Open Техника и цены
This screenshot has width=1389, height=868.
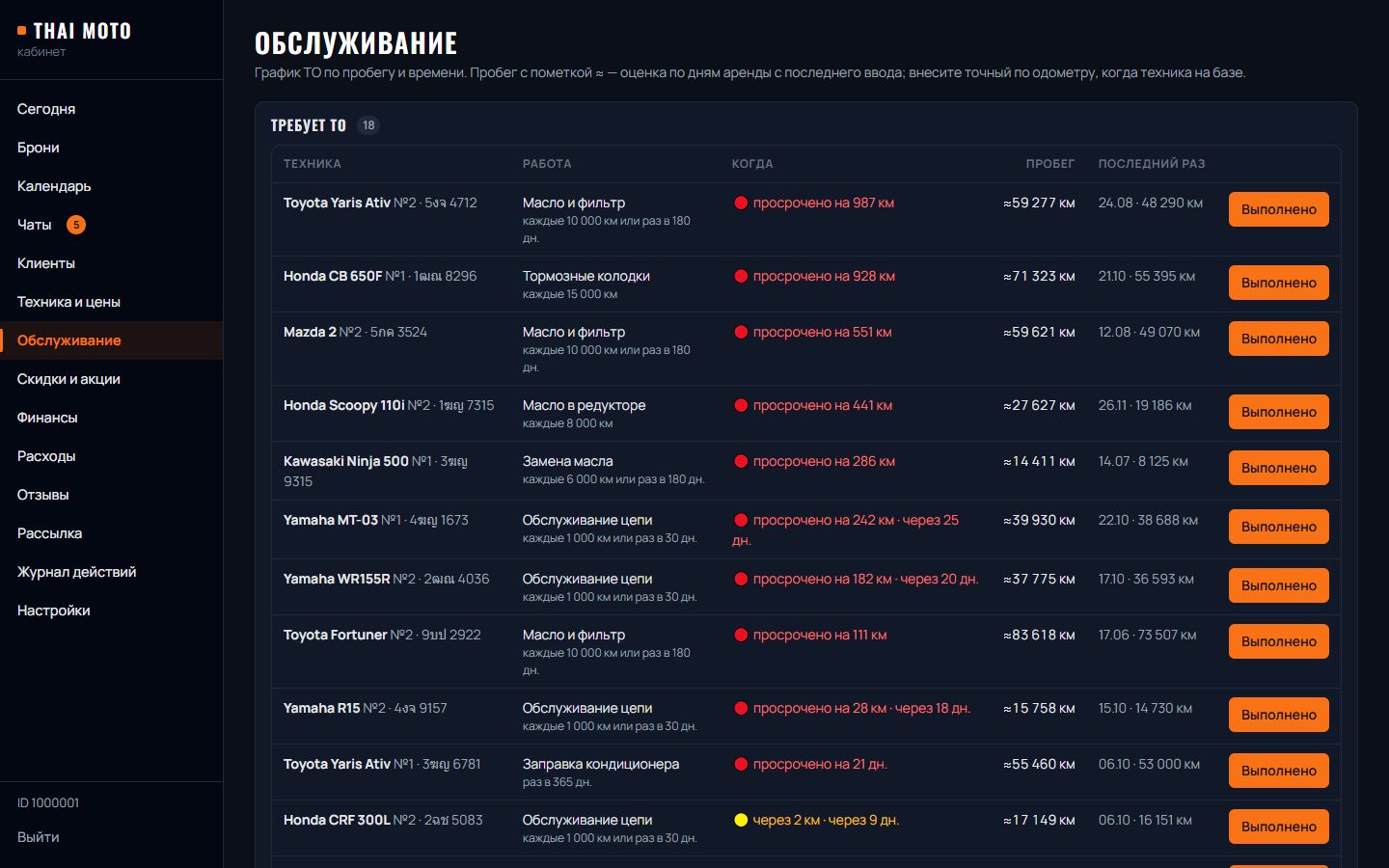click(x=111, y=302)
